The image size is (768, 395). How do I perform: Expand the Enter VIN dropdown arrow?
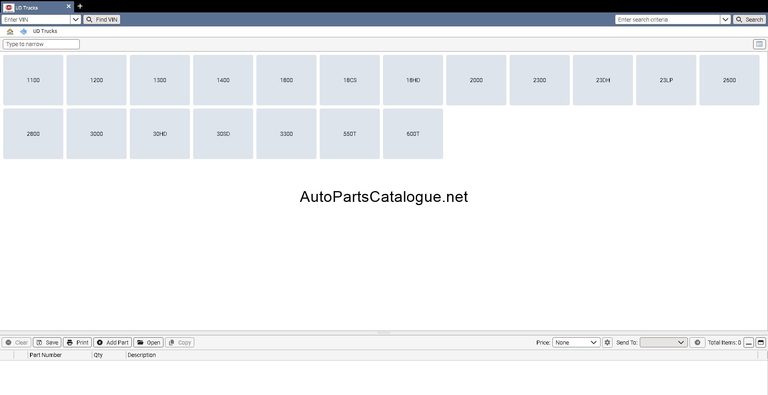pyautogui.click(x=76, y=20)
